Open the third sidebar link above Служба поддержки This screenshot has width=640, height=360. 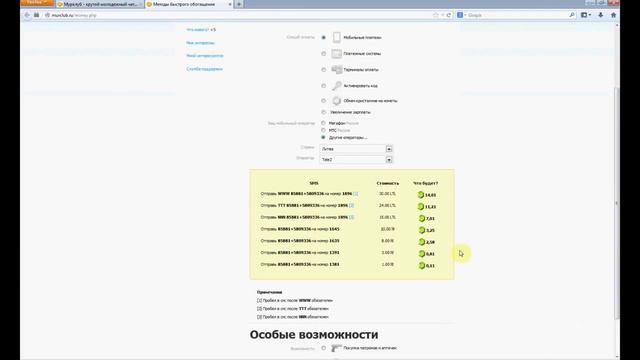point(205,56)
